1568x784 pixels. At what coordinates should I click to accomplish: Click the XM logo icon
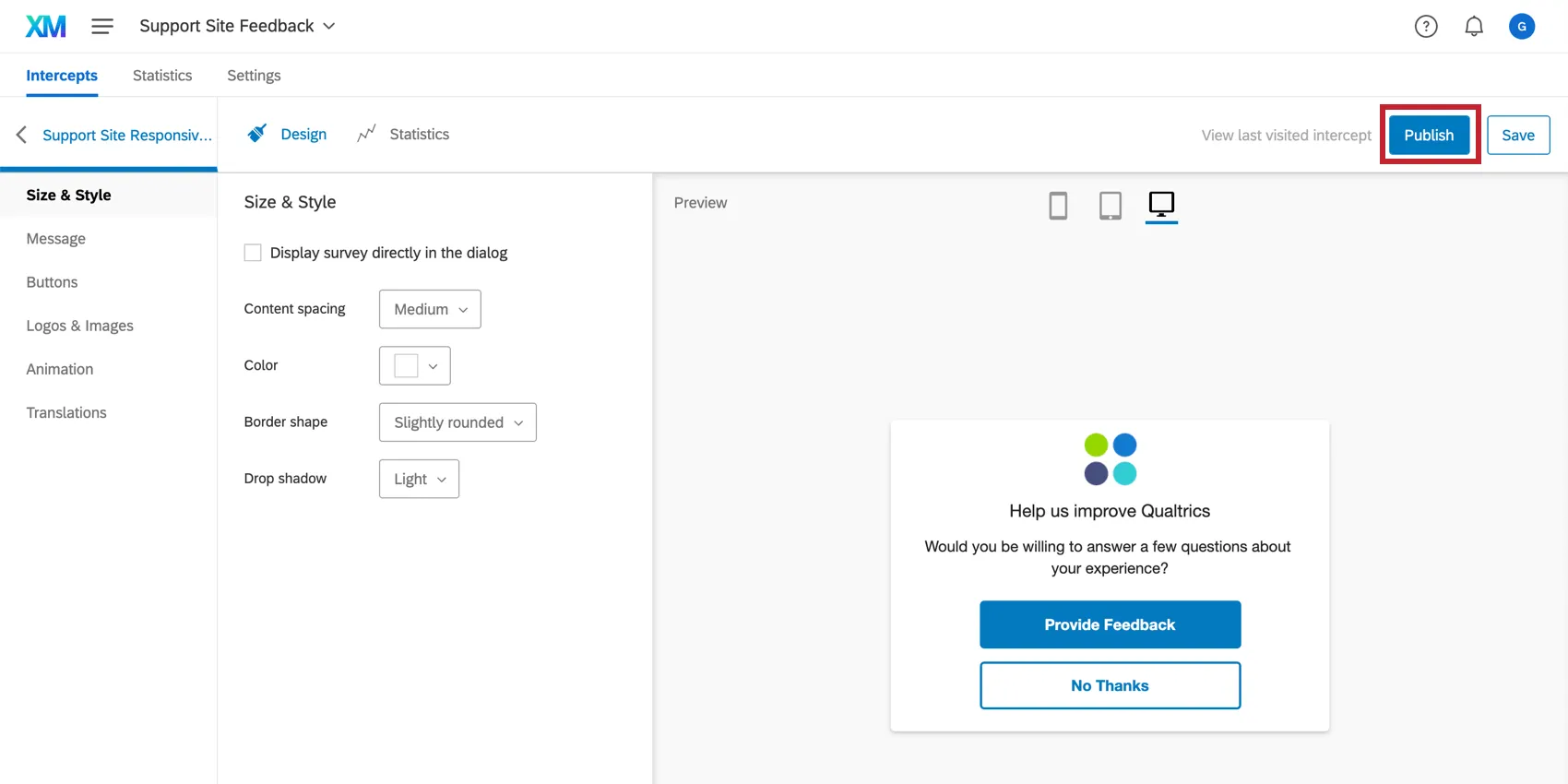[x=45, y=26]
